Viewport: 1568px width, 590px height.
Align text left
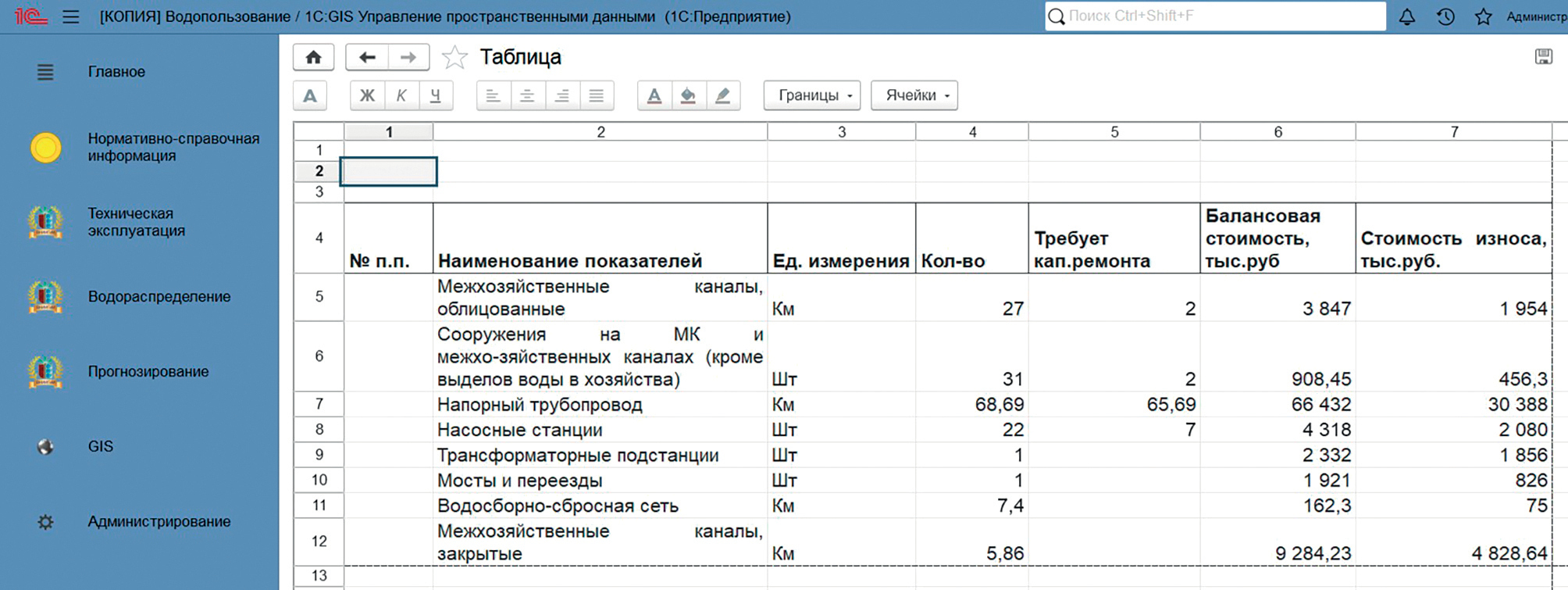(x=493, y=95)
